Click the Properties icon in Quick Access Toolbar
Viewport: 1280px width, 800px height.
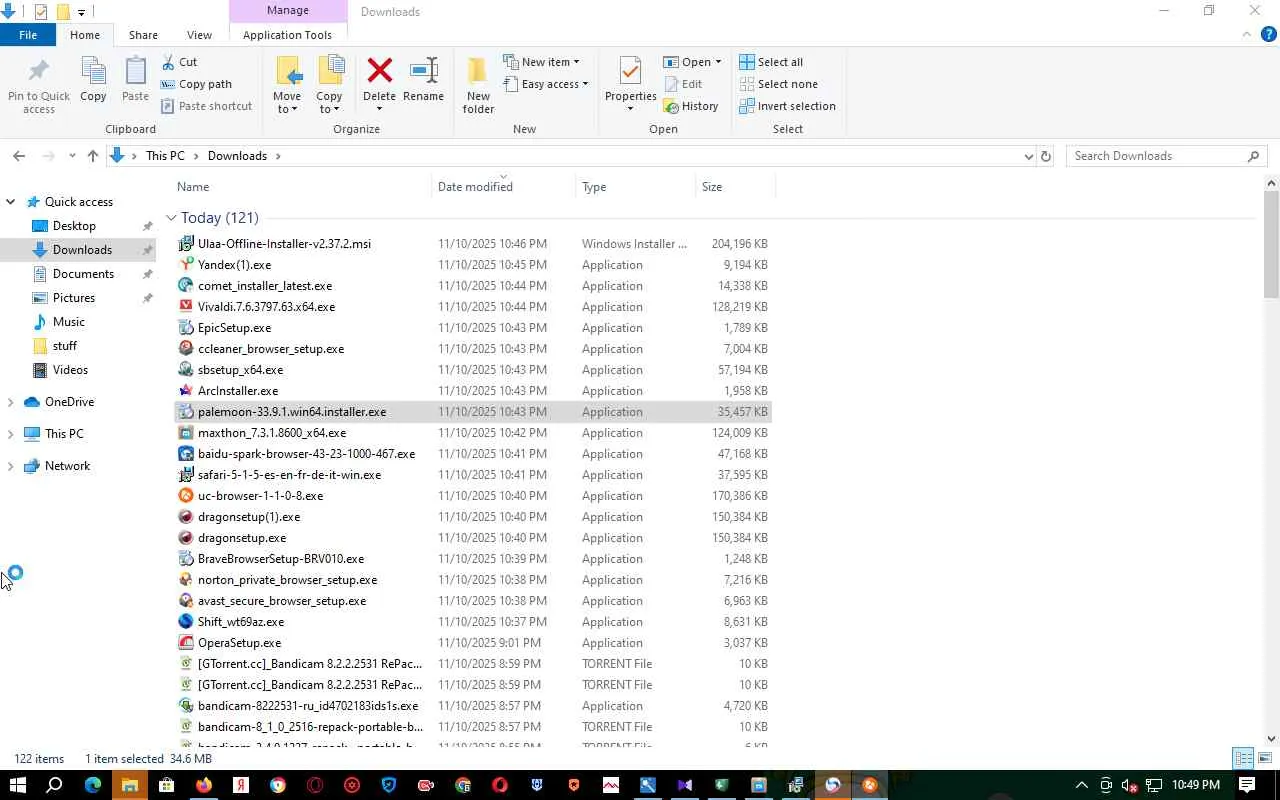pos(41,12)
